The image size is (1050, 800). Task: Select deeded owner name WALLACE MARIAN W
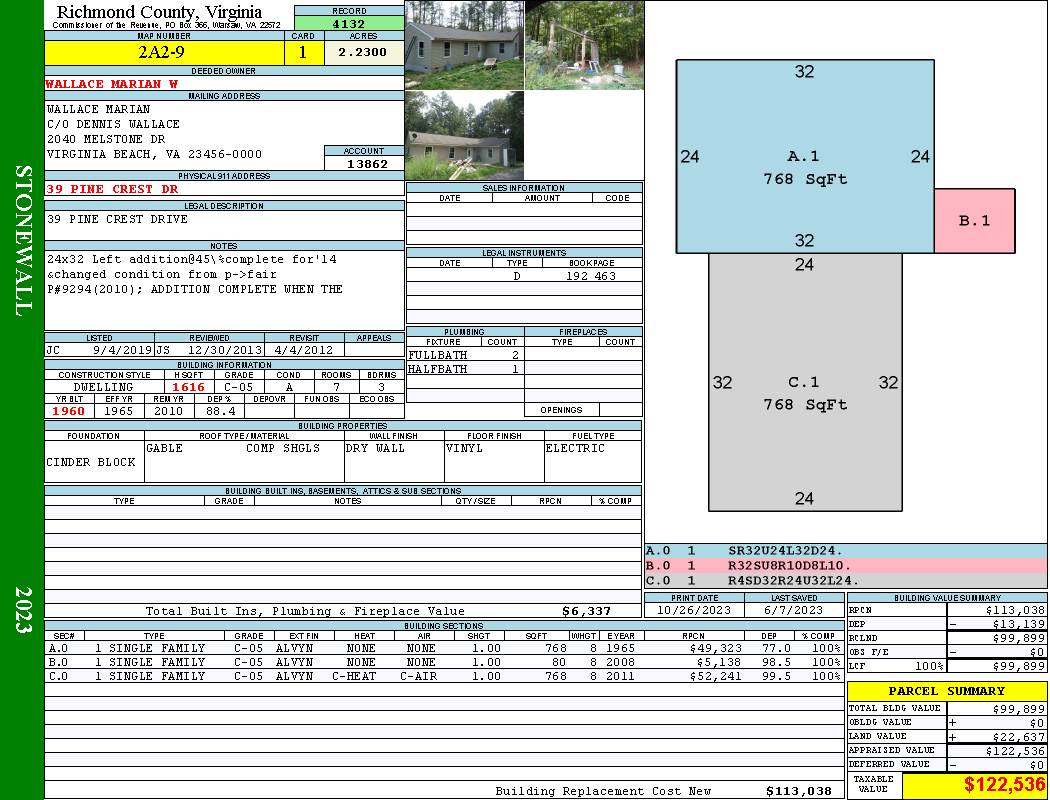112,85
